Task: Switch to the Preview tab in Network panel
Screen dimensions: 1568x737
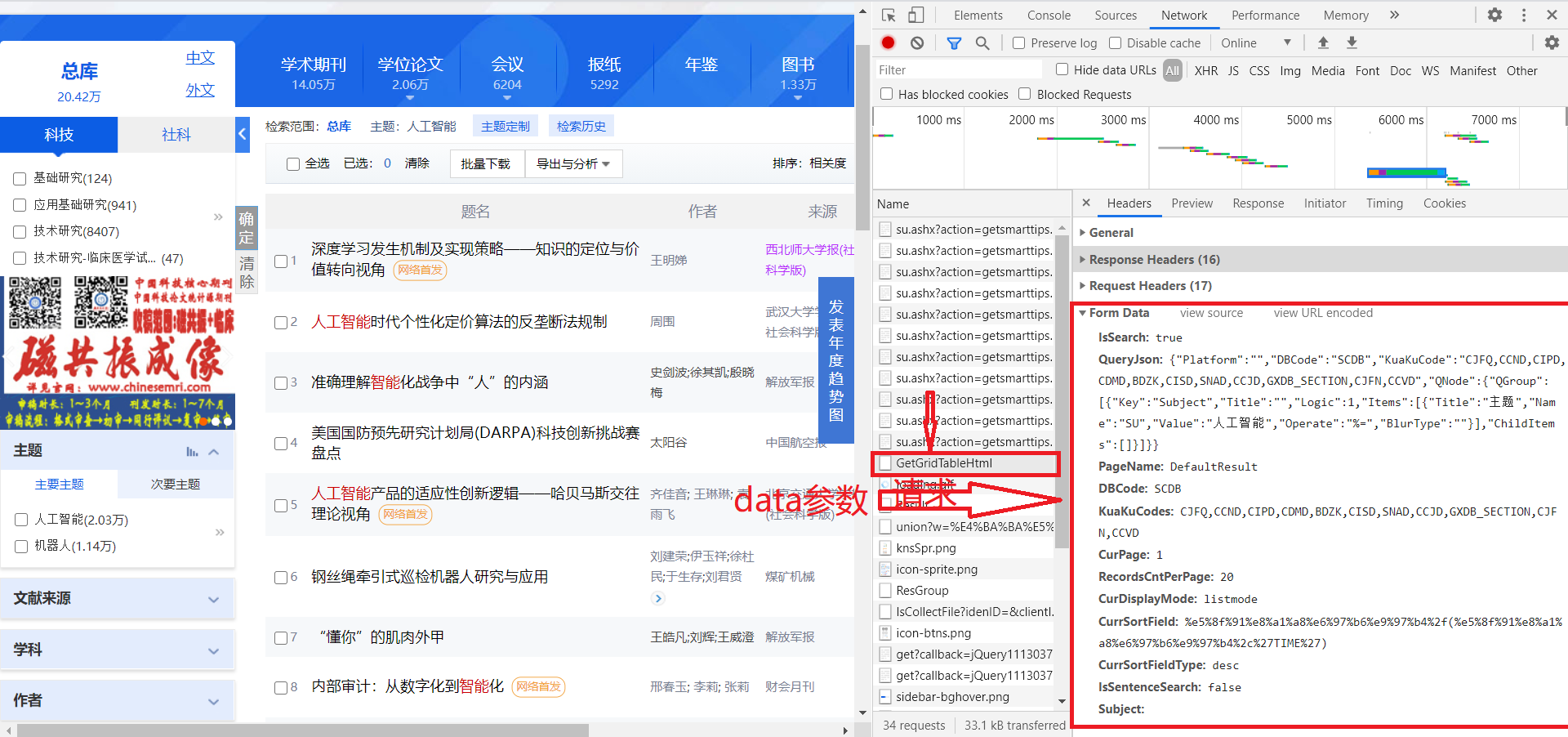Action: tap(1192, 203)
